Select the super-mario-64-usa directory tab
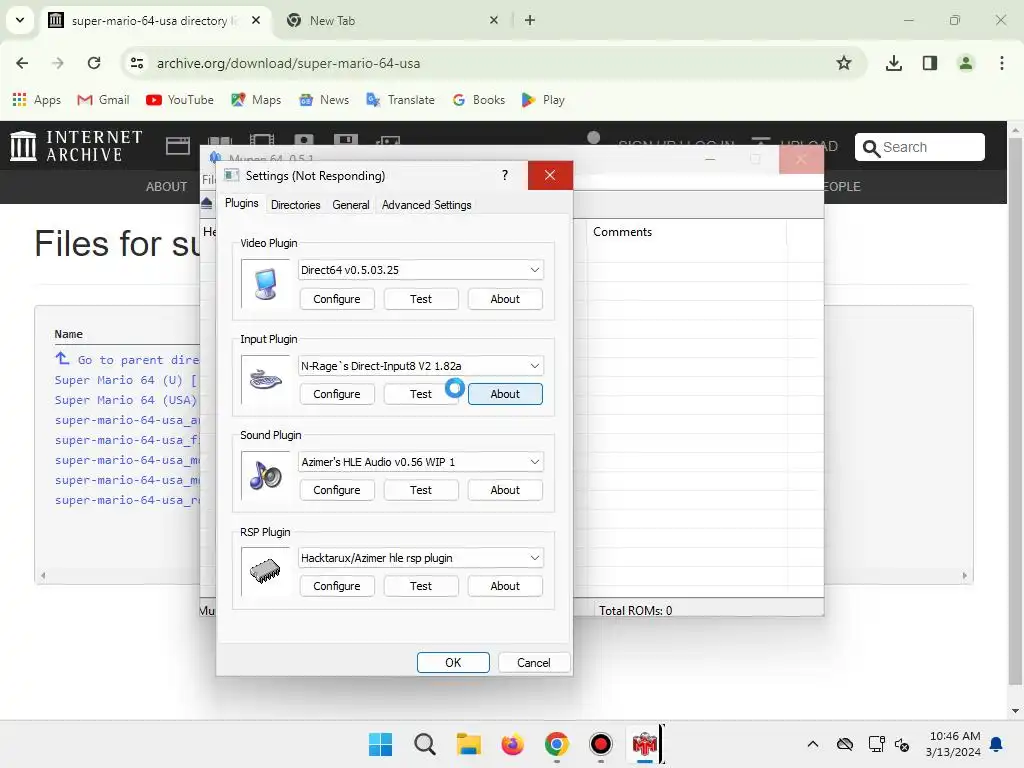Screen dimensions: 1024x768 pos(155,20)
